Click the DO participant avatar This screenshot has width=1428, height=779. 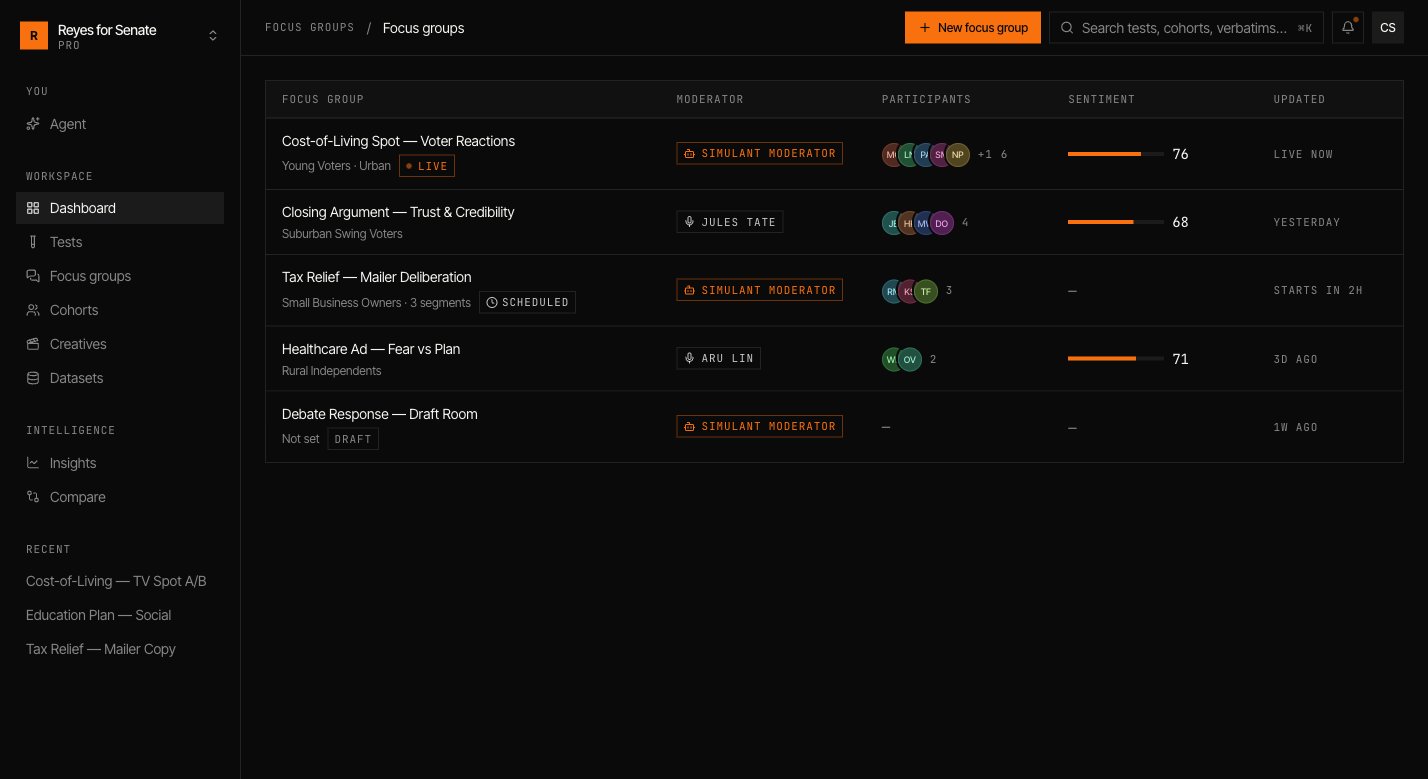(942, 223)
